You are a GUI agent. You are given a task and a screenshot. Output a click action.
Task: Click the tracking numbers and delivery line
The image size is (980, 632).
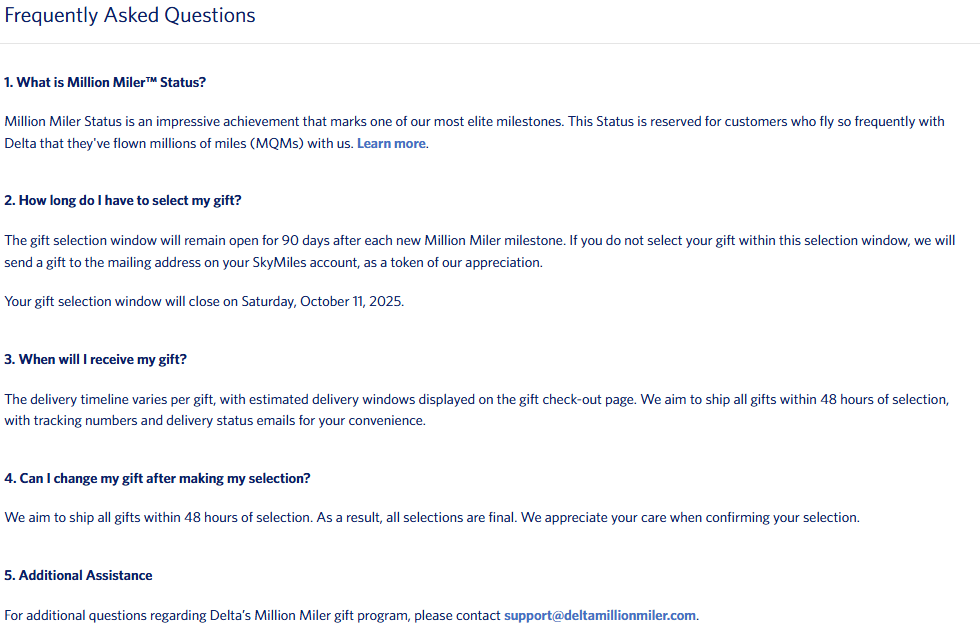tap(215, 420)
